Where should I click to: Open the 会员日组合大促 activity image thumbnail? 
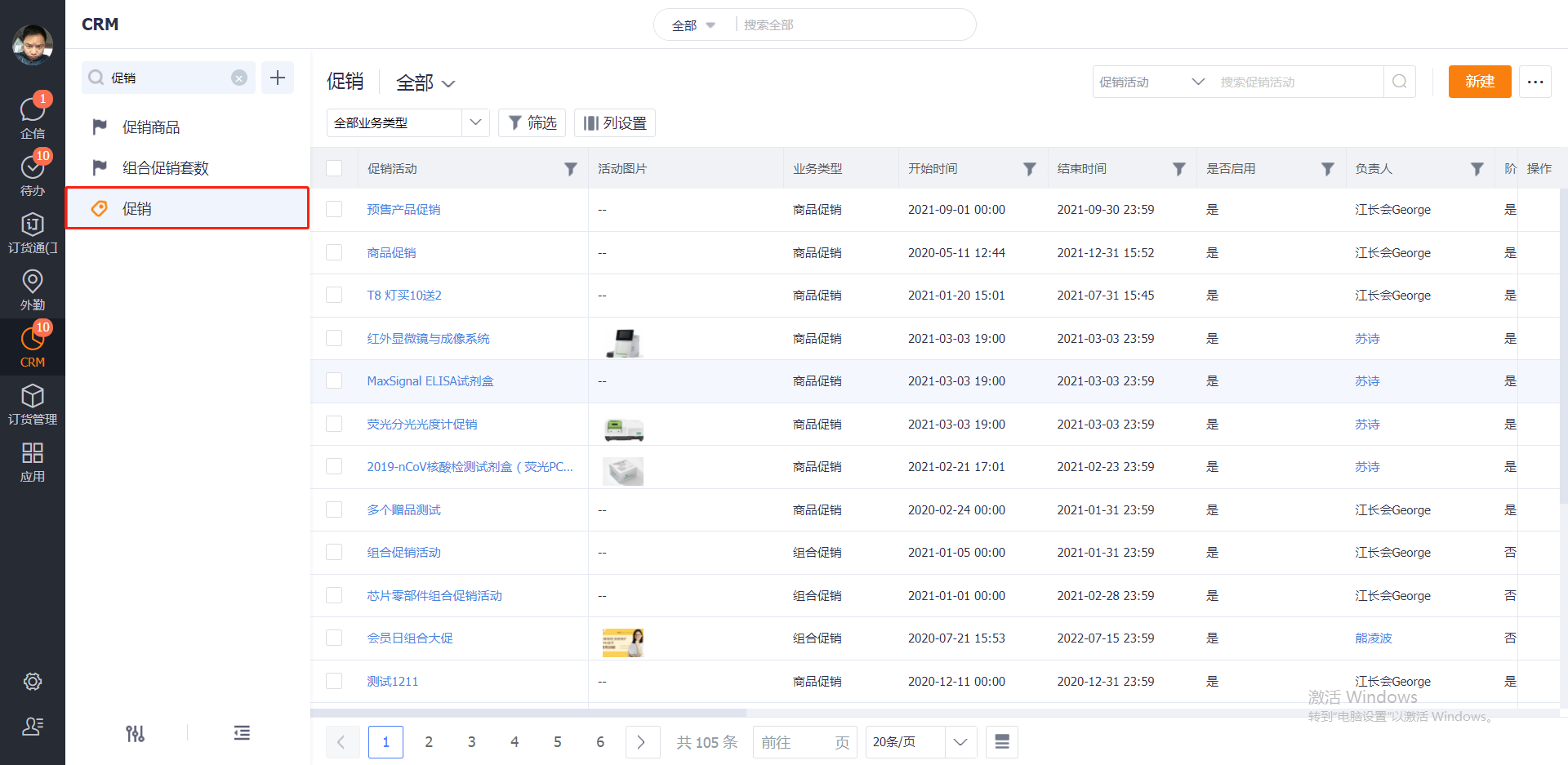623,643
